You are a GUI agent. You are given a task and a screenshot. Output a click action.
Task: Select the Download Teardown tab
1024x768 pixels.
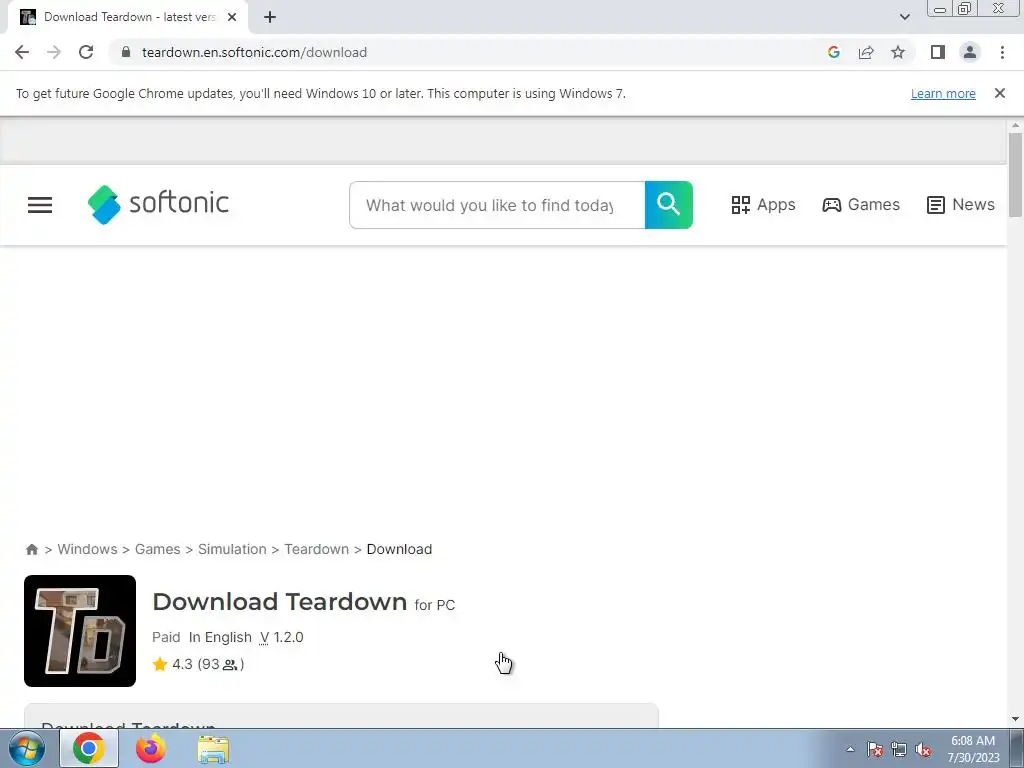[x=128, y=17]
